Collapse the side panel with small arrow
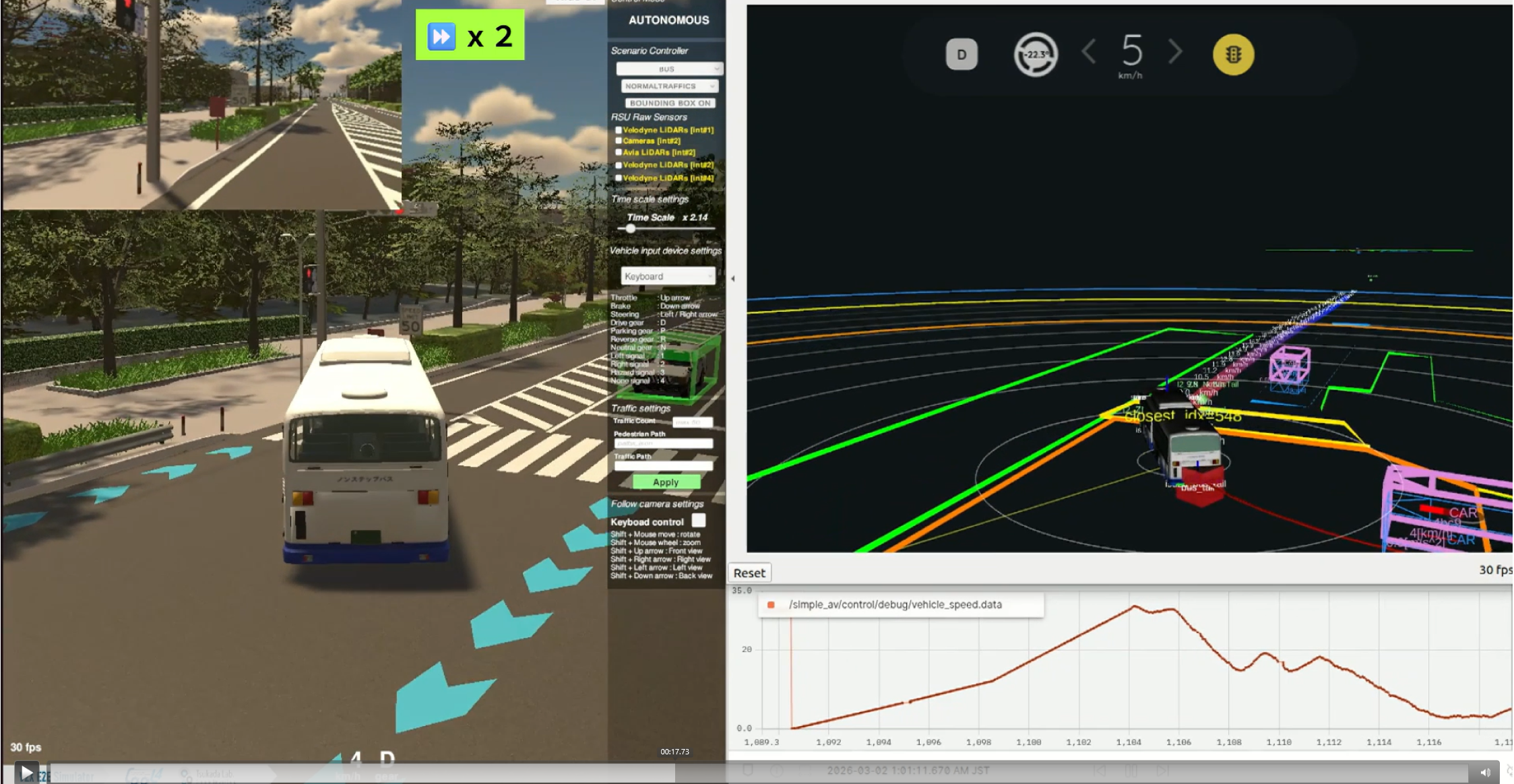The width and height of the screenshot is (1514, 784). 733,278
